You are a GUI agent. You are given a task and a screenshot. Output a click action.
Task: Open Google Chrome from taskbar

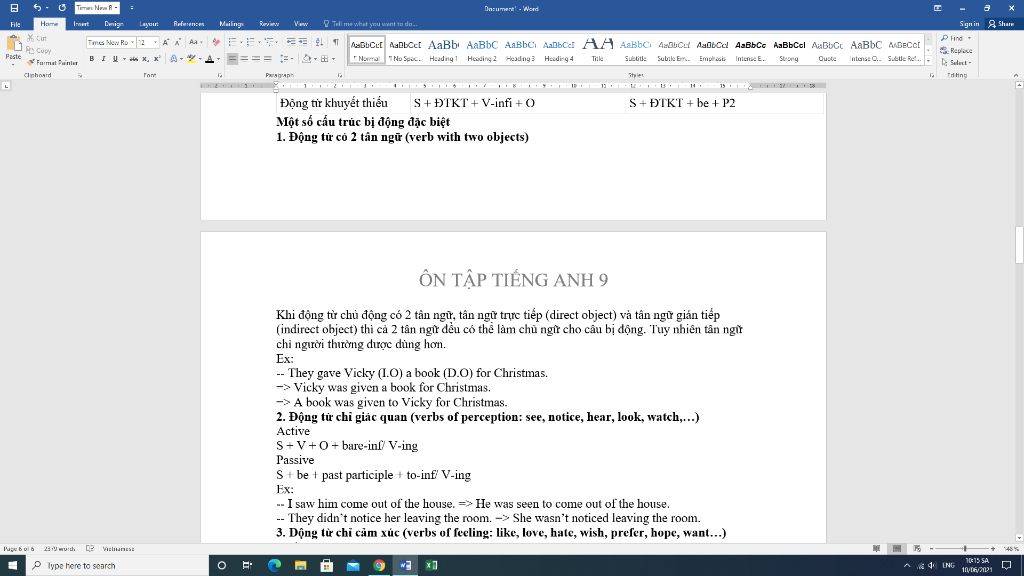379,566
